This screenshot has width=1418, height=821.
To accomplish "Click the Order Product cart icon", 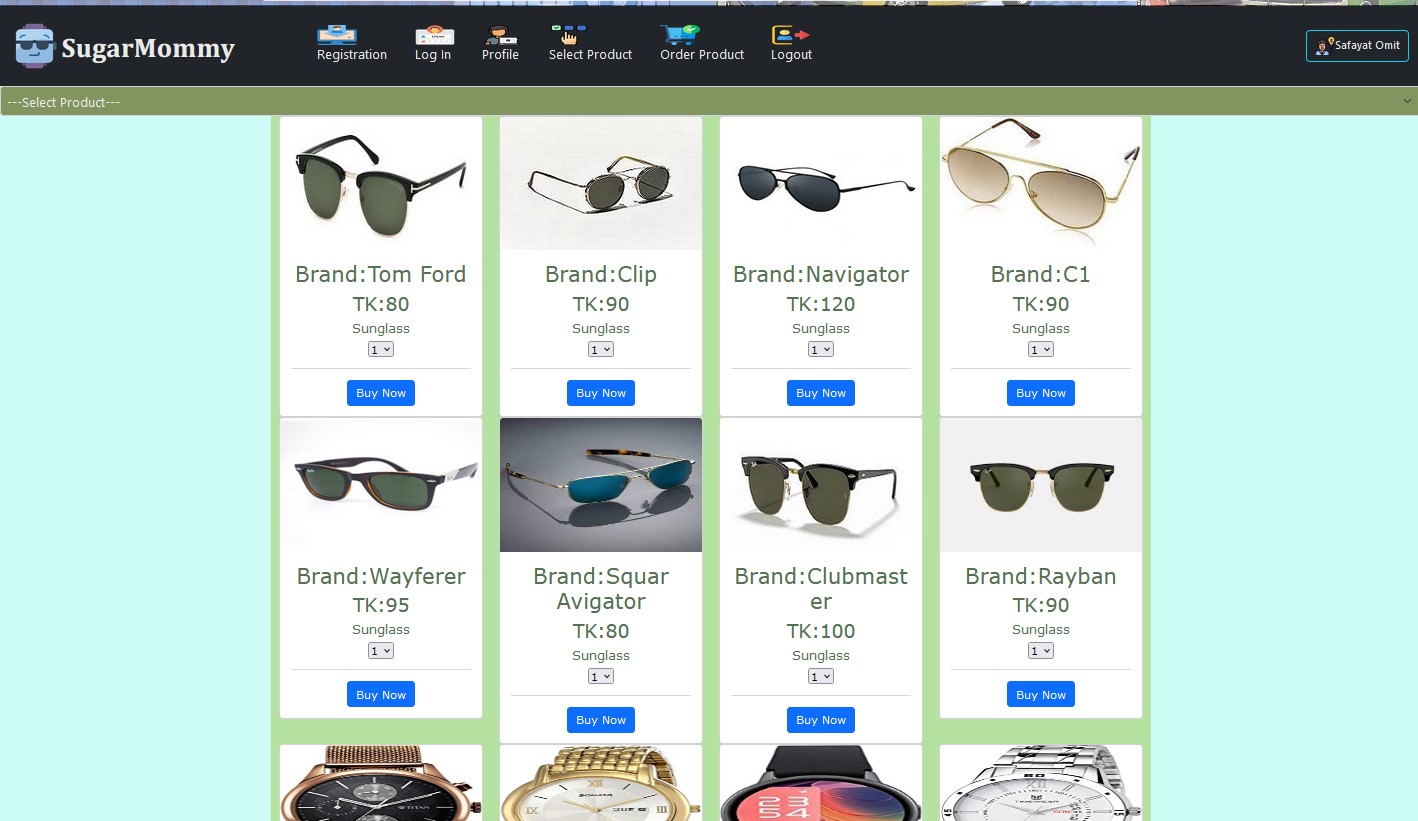I will click(x=680, y=34).
